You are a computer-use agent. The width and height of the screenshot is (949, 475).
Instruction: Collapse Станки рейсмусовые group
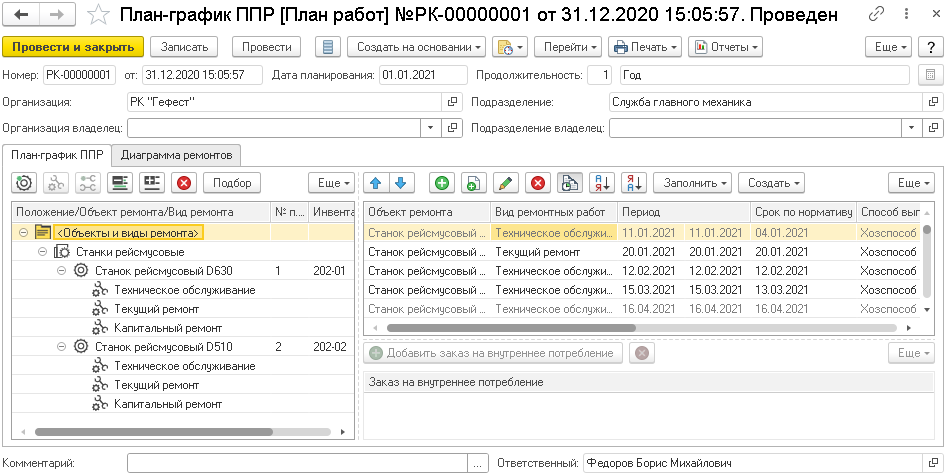click(42, 252)
